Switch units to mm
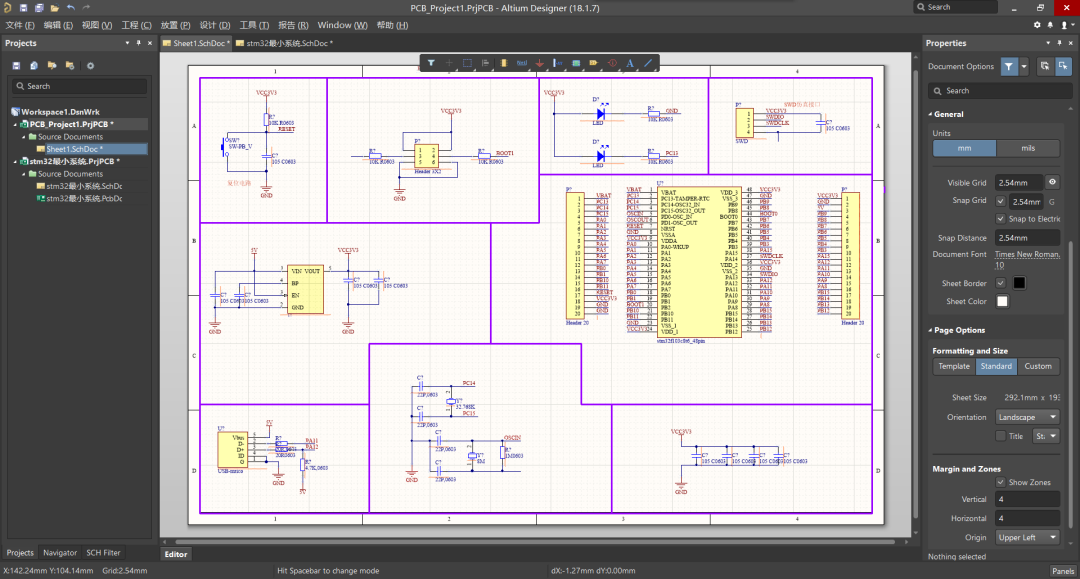The height and width of the screenshot is (579, 1080). tap(964, 148)
